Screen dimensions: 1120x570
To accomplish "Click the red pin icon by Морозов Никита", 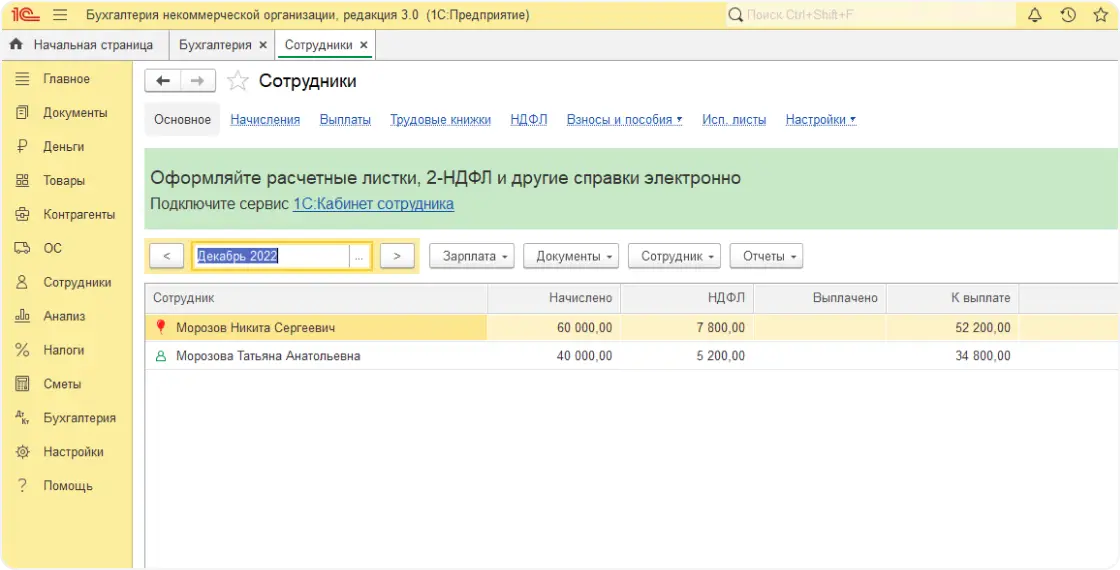I will pos(161,327).
